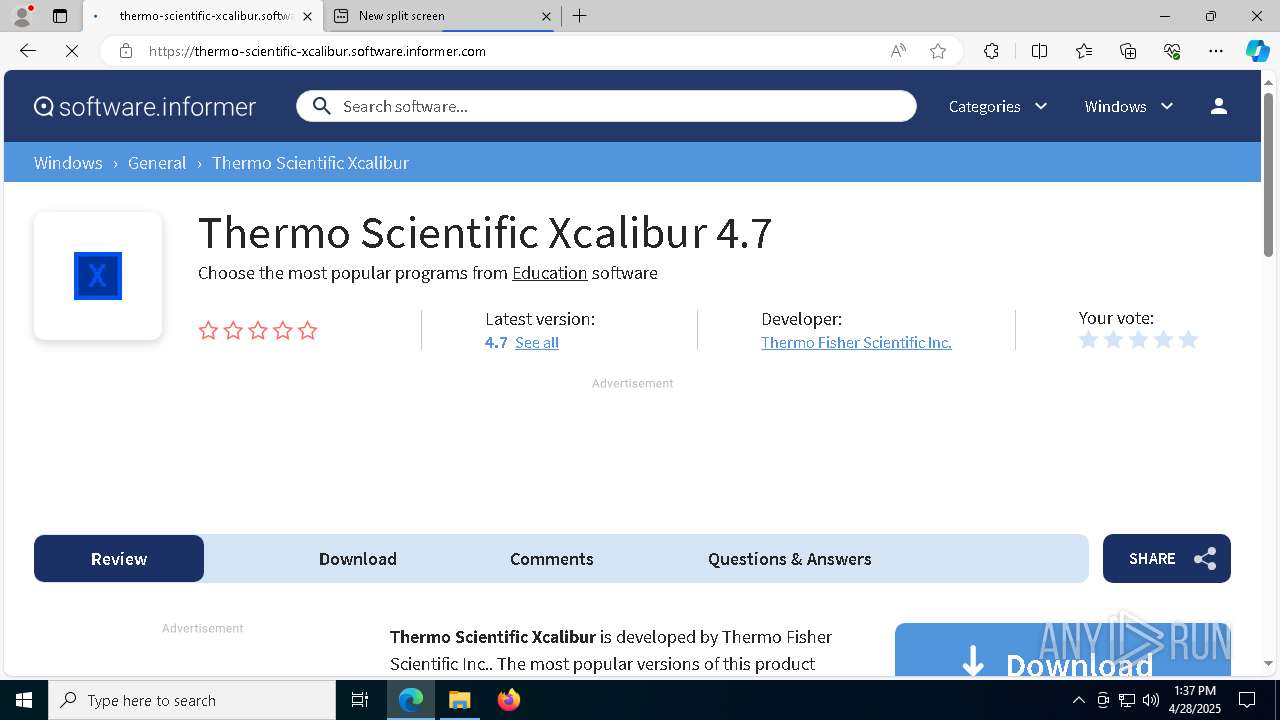The image size is (1280, 720).
Task: Open Thermo Scientific Xcalibur breadcrumb
Action: point(310,163)
